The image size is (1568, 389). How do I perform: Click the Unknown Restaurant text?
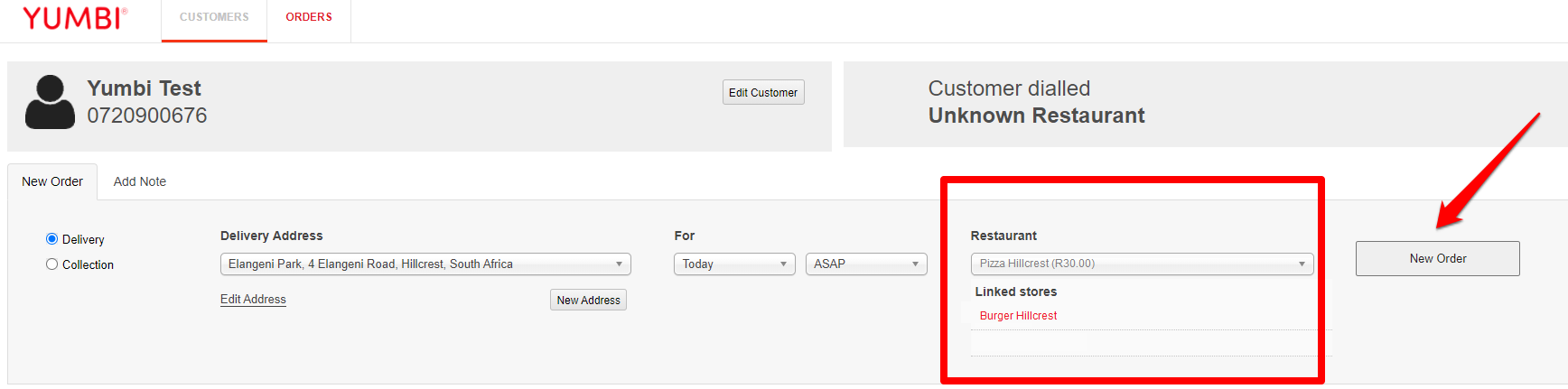(x=1036, y=116)
